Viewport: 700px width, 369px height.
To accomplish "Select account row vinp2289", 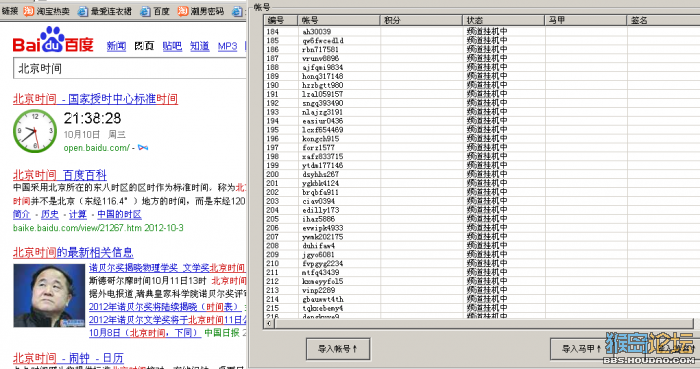I will pos(482,290).
